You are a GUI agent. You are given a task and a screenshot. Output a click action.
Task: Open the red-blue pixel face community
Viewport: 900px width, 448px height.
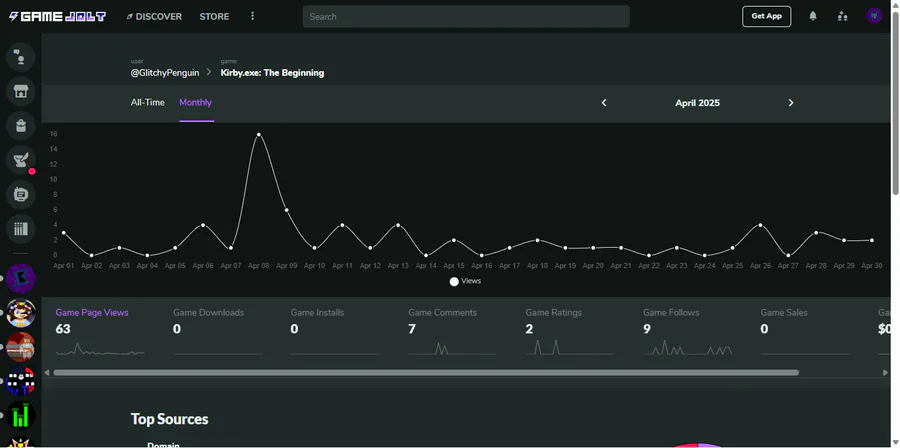[x=21, y=381]
